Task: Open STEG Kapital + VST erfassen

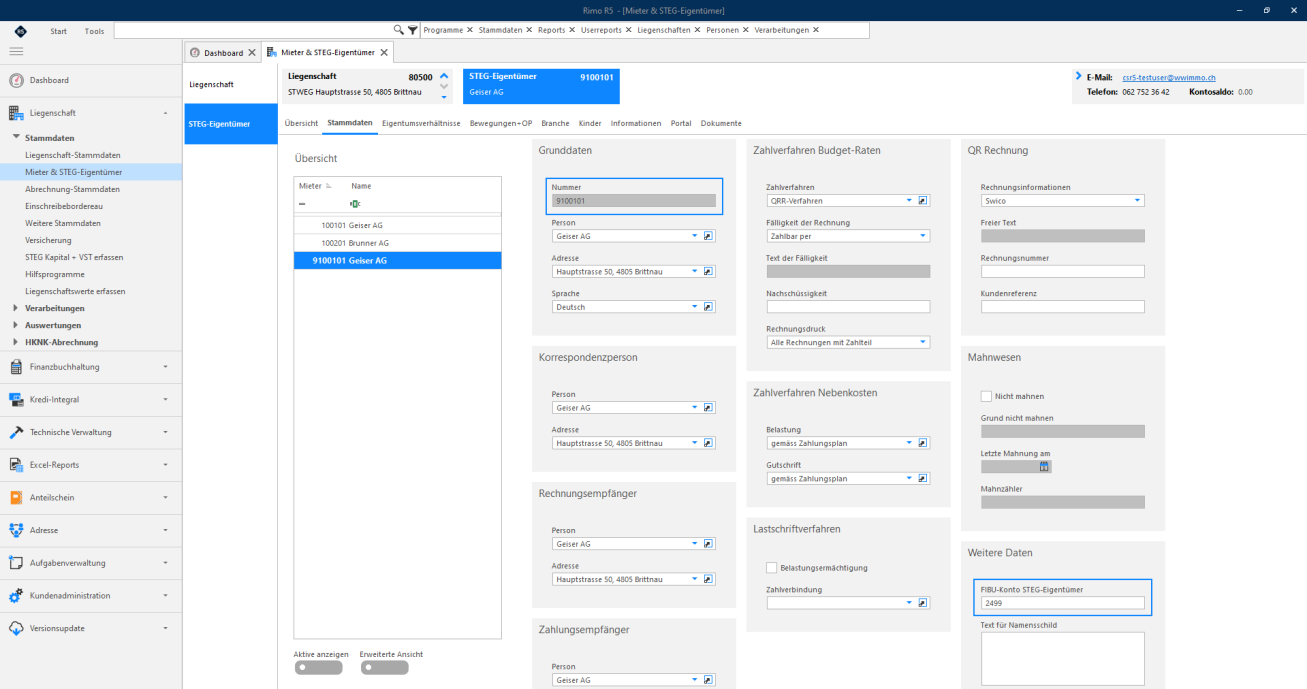Action: pos(74,257)
